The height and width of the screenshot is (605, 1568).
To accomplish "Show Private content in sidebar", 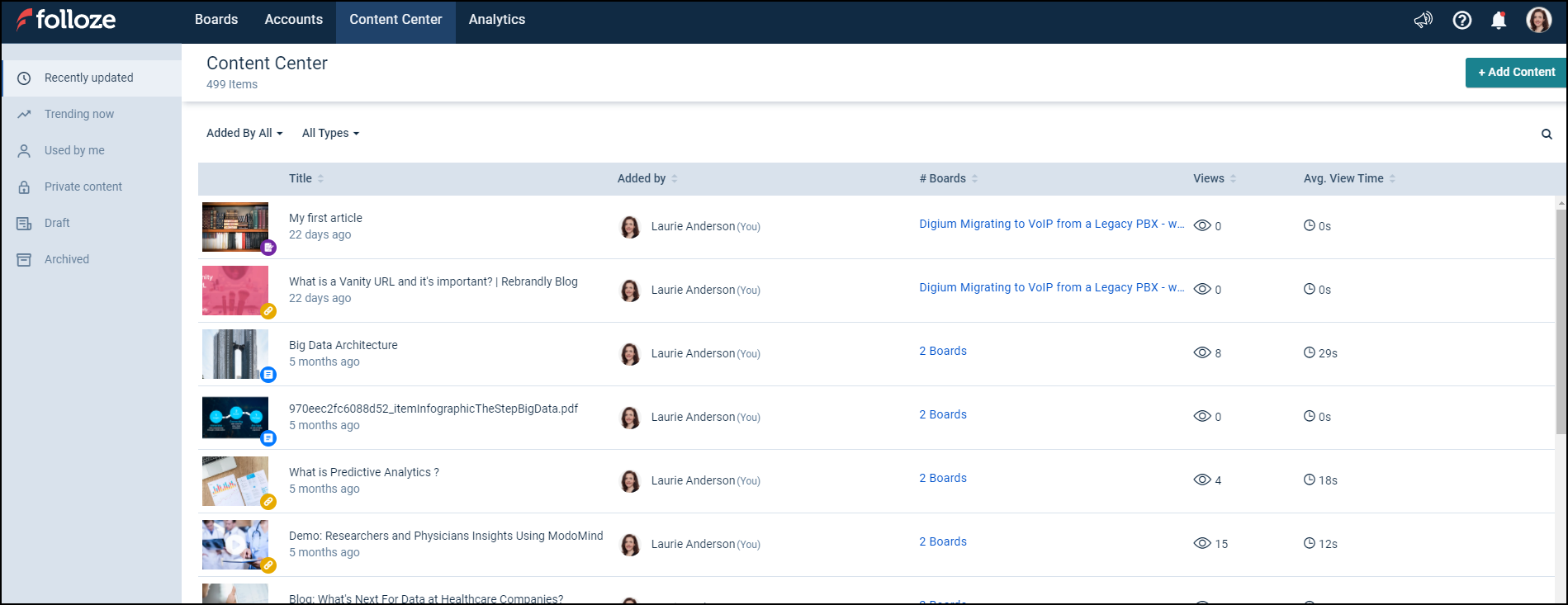I will click(83, 187).
